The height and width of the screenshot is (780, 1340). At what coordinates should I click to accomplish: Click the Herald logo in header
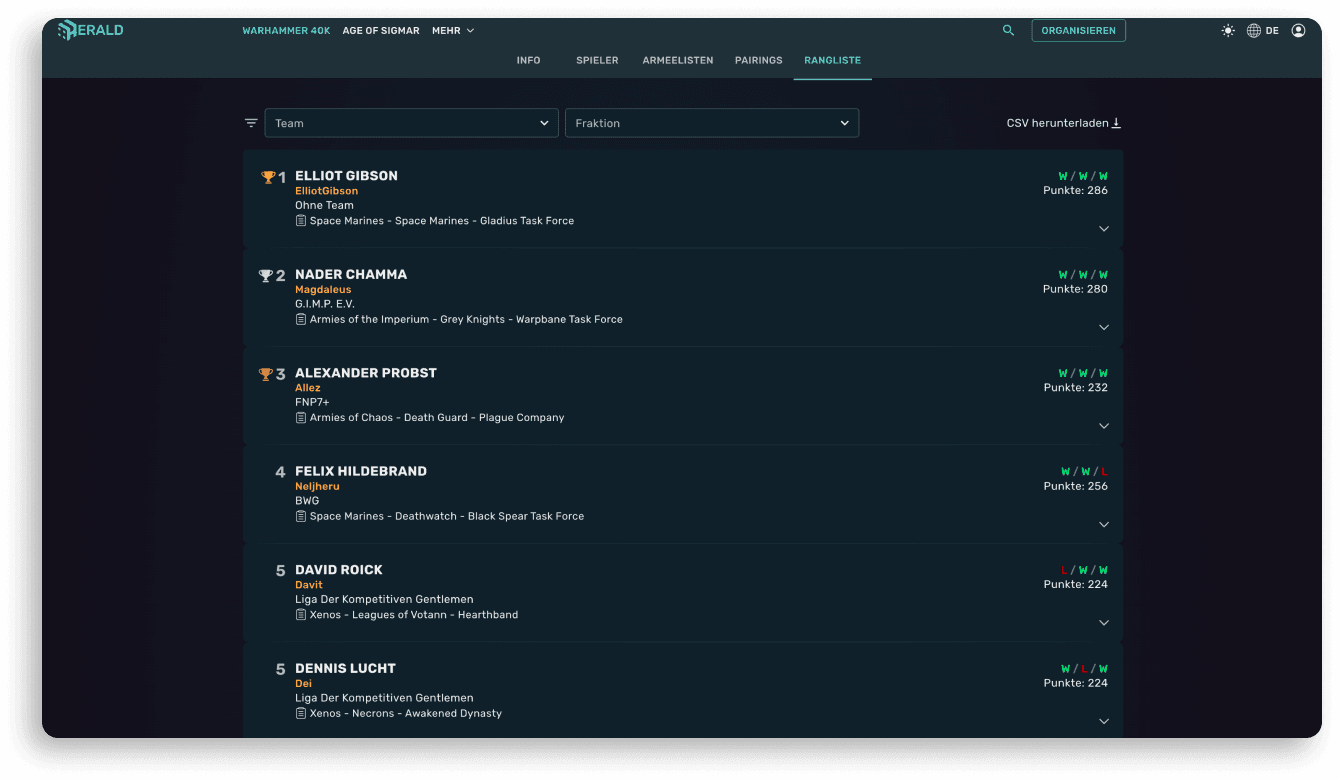point(91,30)
